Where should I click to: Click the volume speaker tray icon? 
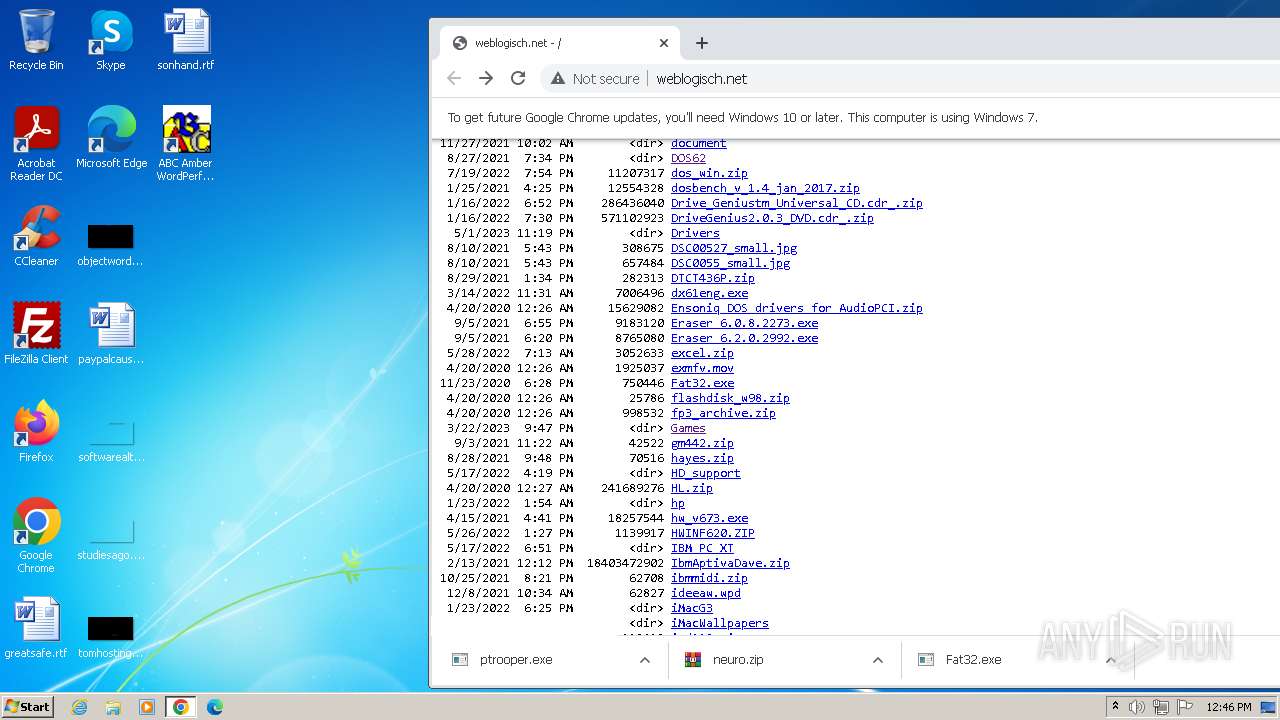[x=1137, y=707]
